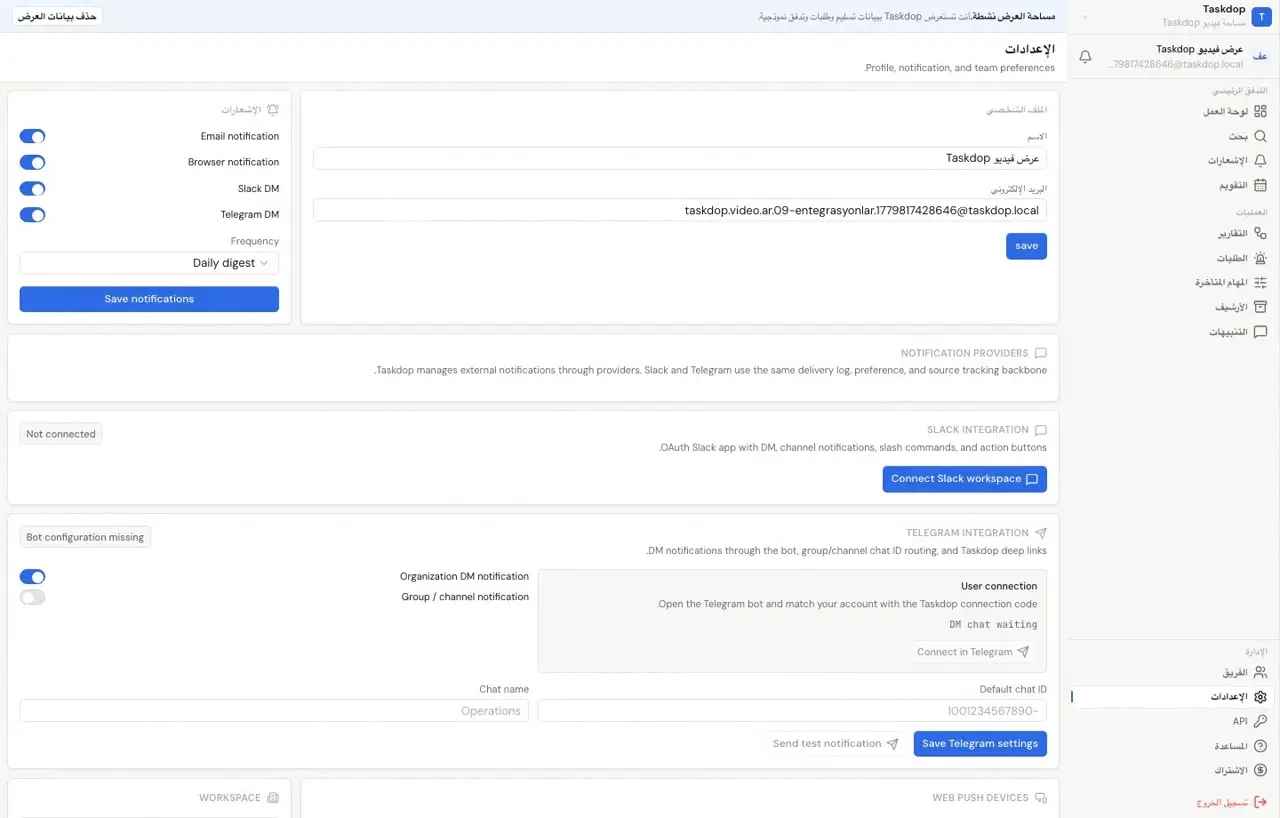The image size is (1280, 818).
Task: Disable the Slack DM switch
Action: point(33,188)
